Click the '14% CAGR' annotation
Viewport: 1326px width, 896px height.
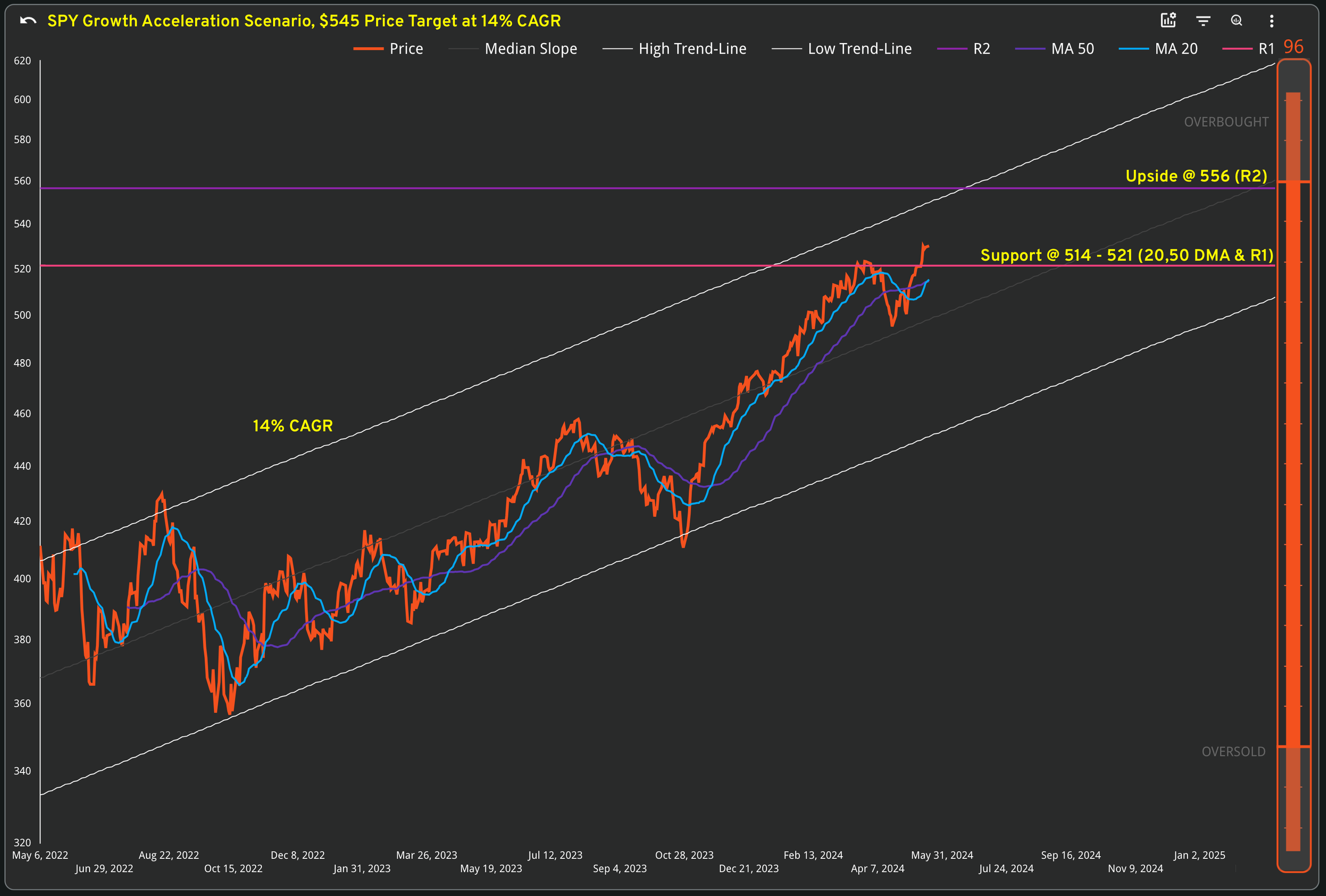click(293, 426)
